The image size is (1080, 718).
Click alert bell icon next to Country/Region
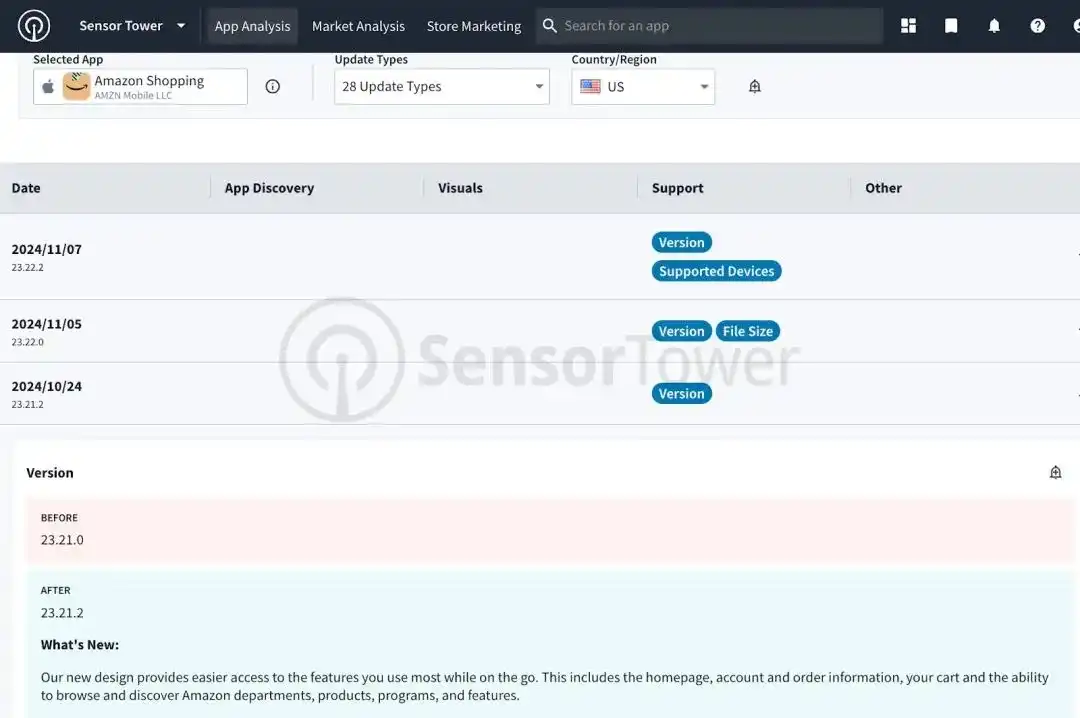[x=755, y=86]
